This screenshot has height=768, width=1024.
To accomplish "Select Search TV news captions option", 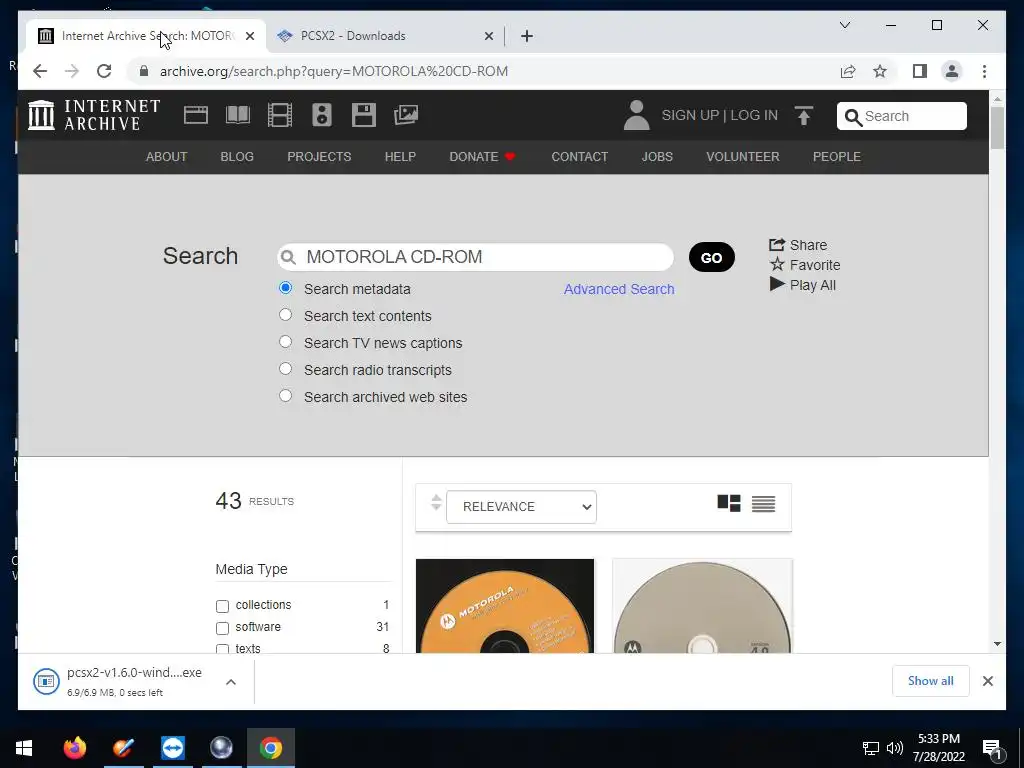I will 285,342.
